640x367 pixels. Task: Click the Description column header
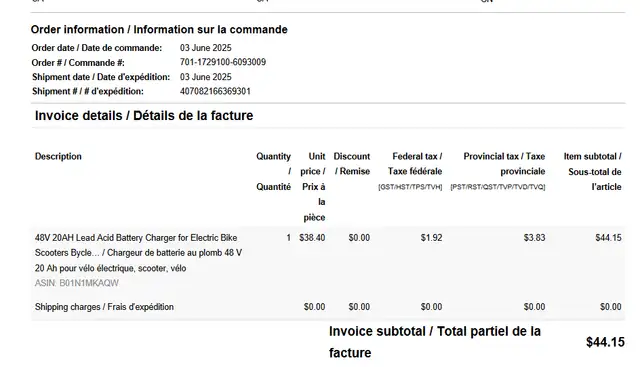pos(58,156)
